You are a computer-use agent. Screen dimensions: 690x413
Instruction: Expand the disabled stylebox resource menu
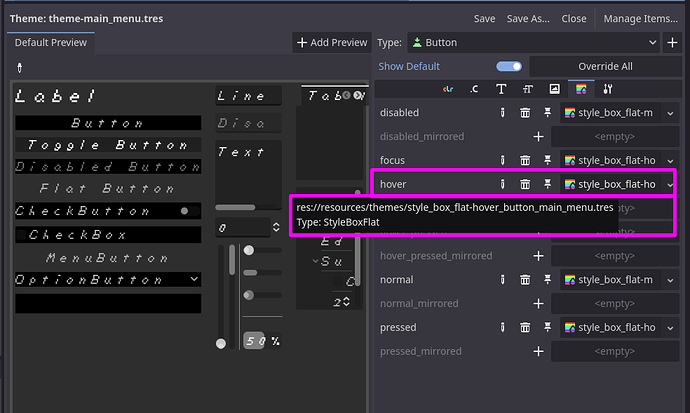click(x=670, y=113)
